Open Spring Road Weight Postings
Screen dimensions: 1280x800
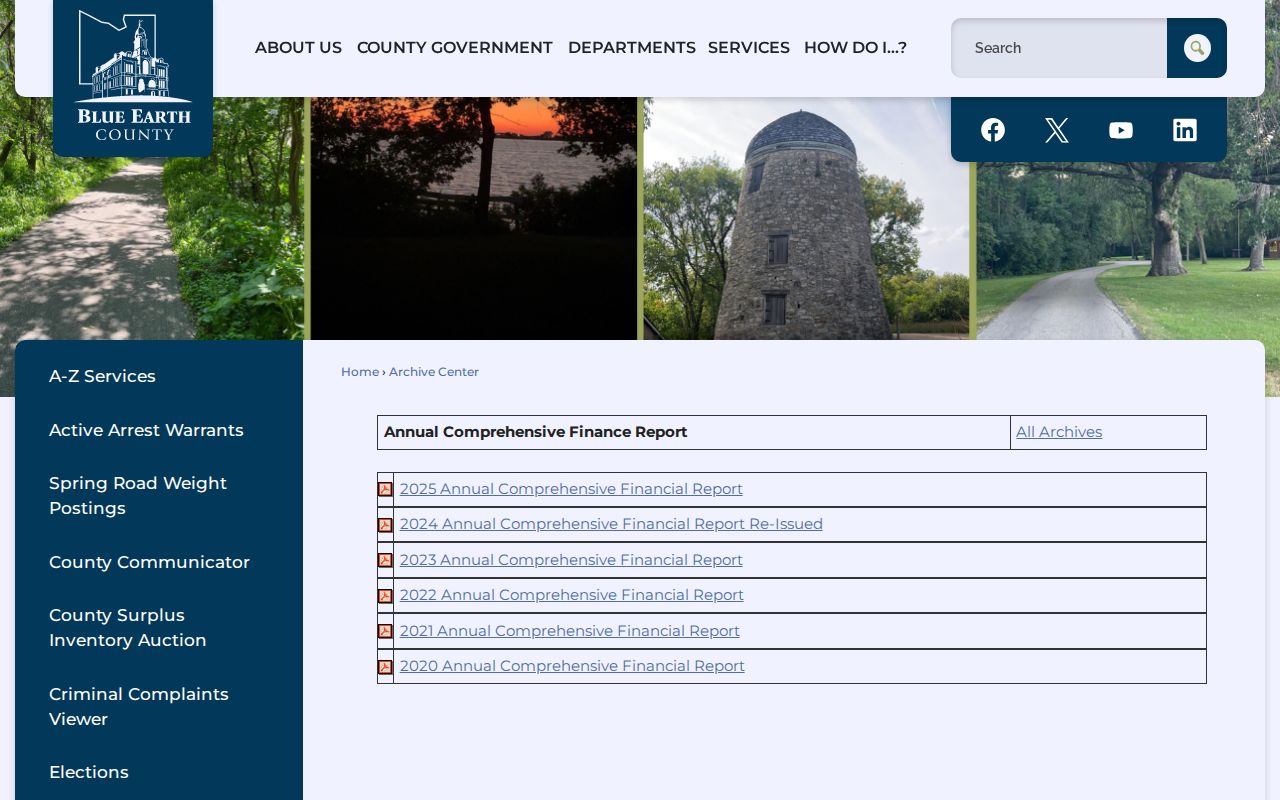pos(138,496)
